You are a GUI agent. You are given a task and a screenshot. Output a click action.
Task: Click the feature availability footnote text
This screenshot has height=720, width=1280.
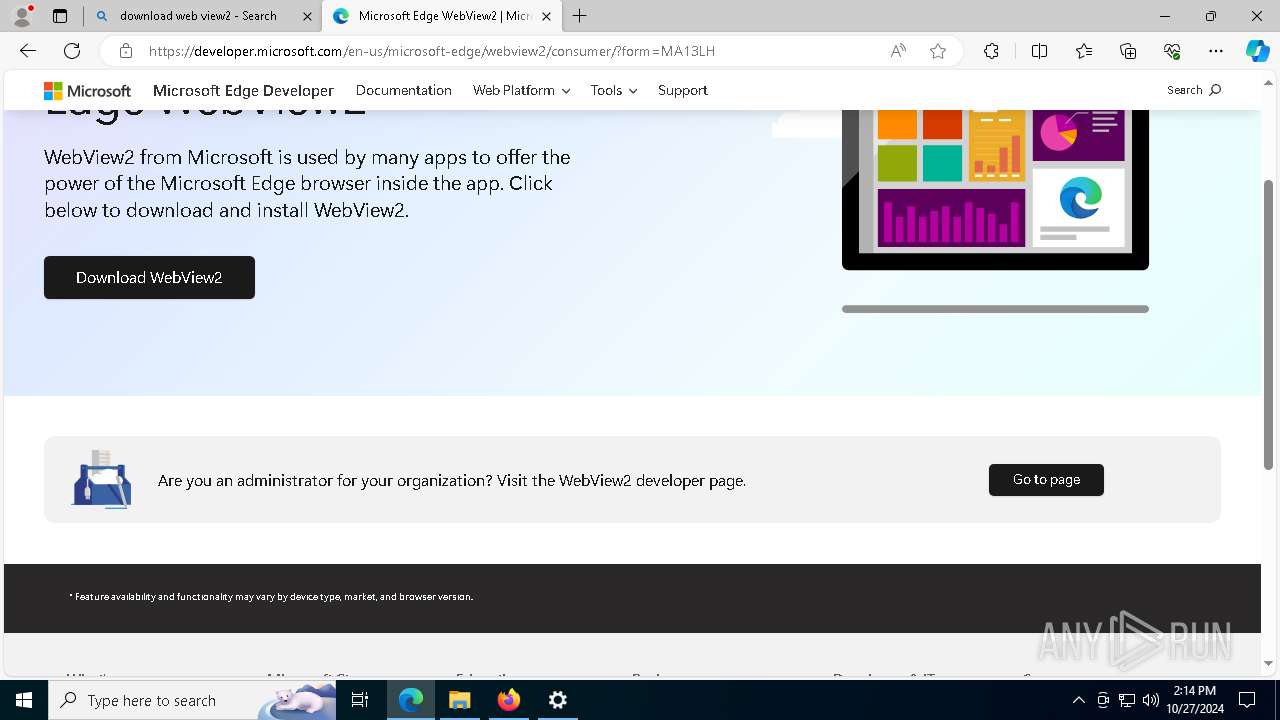pyautogui.click(x=271, y=597)
